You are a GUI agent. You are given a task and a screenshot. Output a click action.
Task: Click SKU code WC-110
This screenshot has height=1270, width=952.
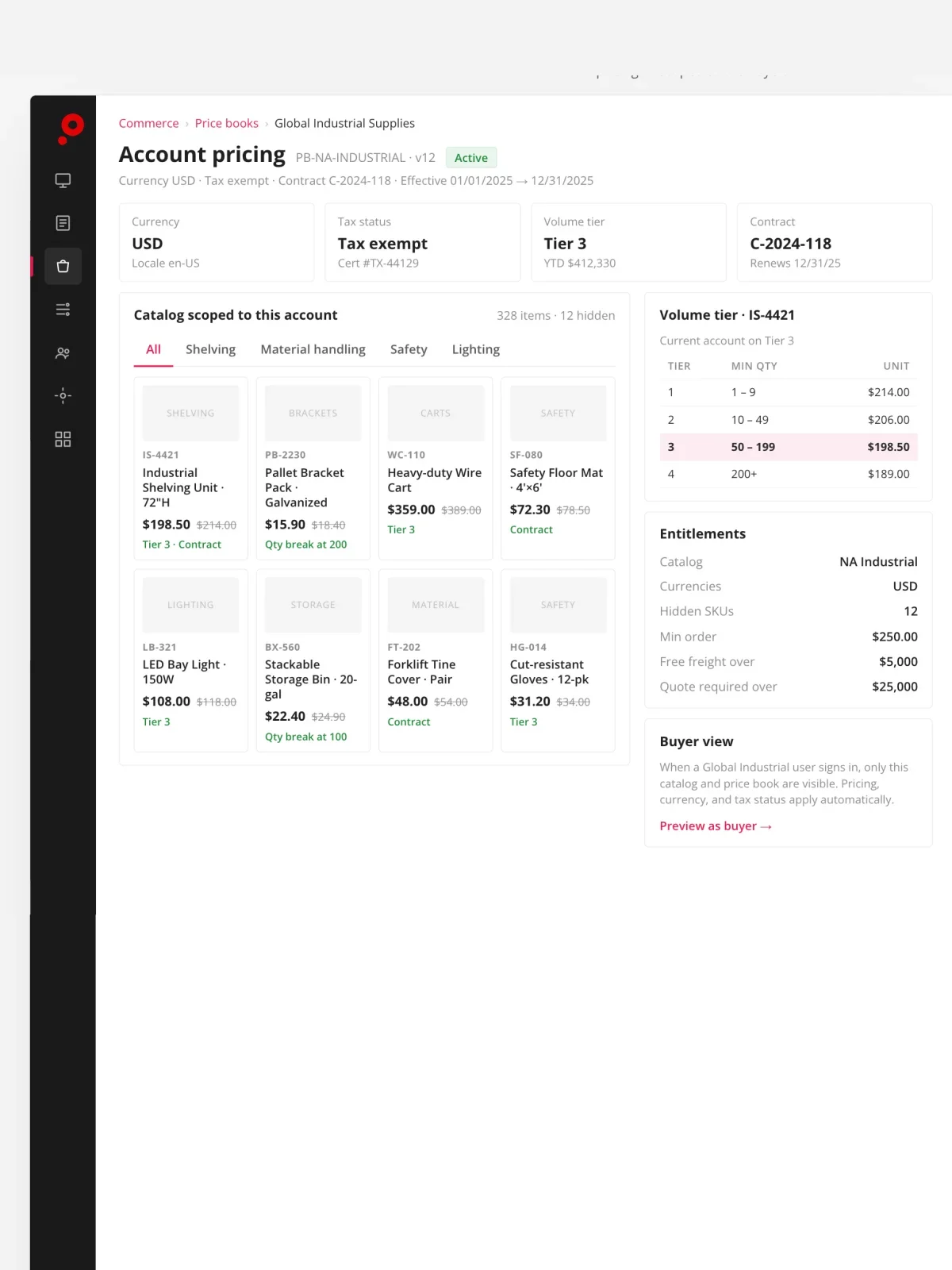click(x=406, y=455)
